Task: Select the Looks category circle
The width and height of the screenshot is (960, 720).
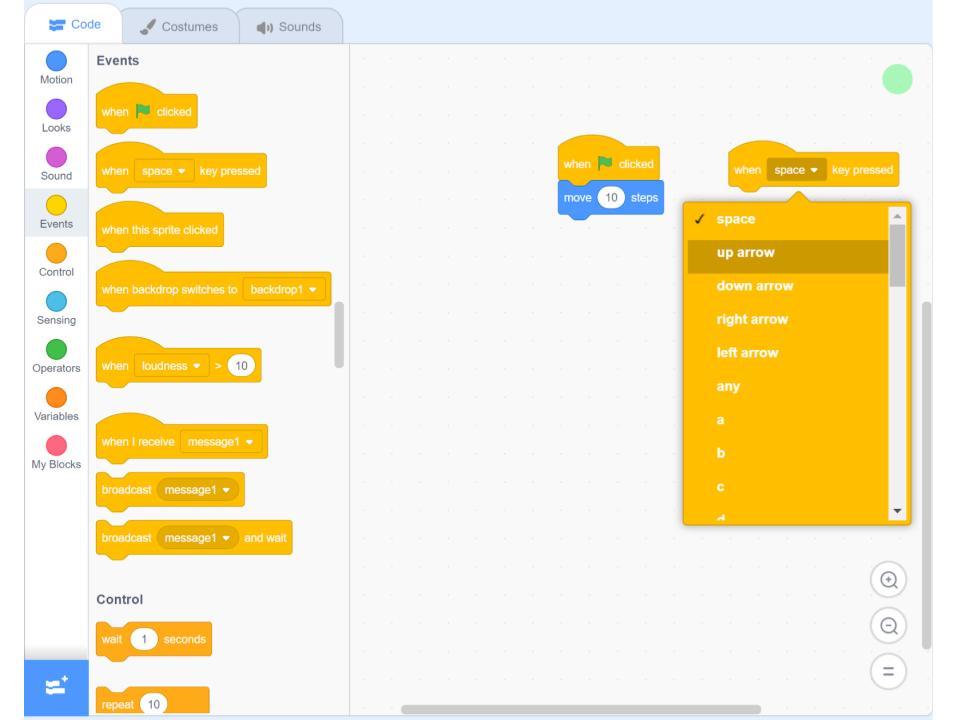Action: (x=56, y=109)
